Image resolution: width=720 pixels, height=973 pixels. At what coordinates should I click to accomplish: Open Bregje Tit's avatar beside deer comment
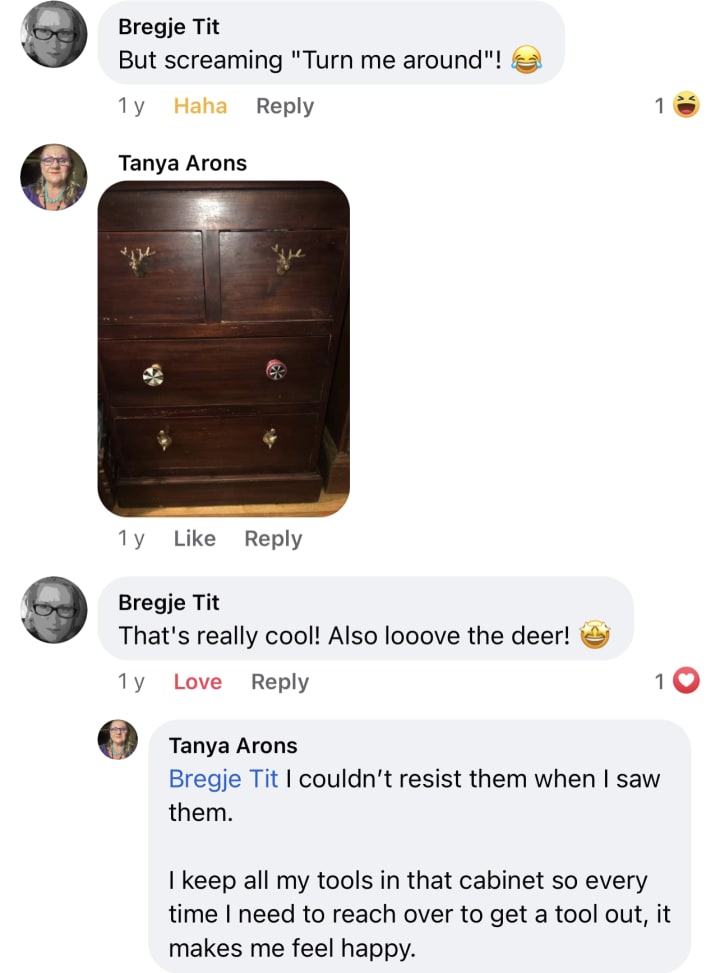pos(54,609)
